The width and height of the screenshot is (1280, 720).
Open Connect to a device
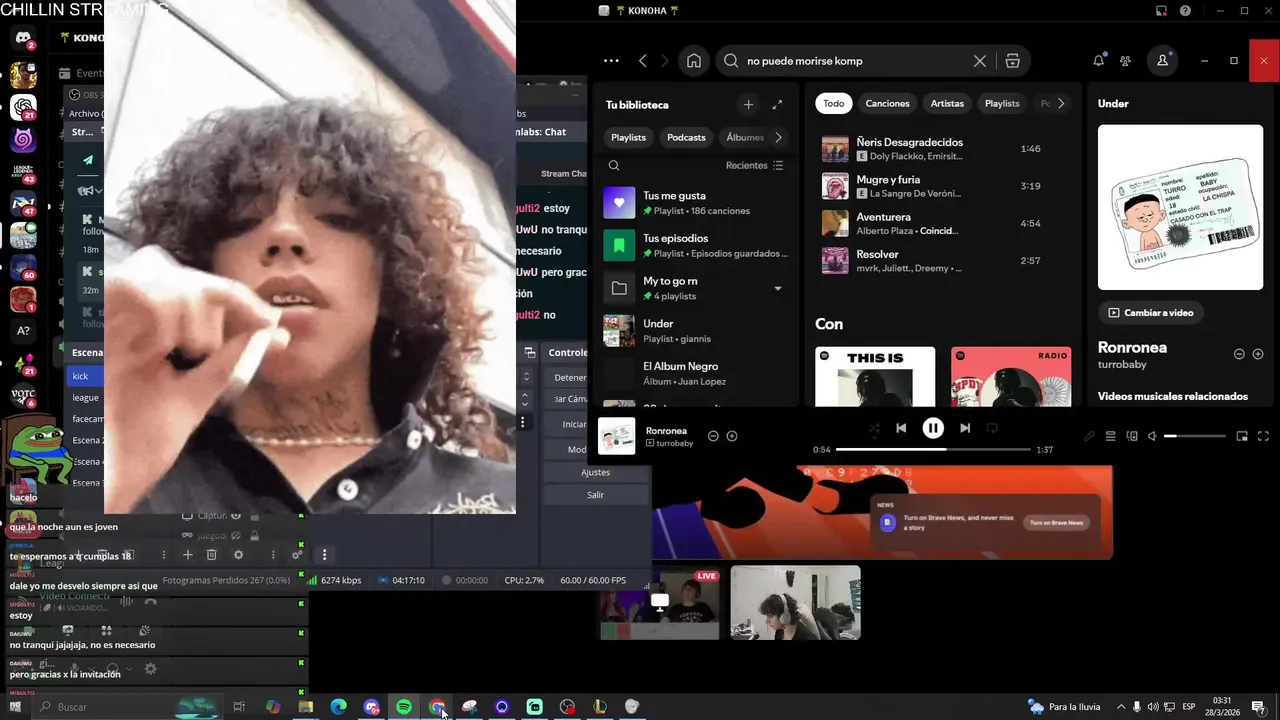click(x=1132, y=436)
